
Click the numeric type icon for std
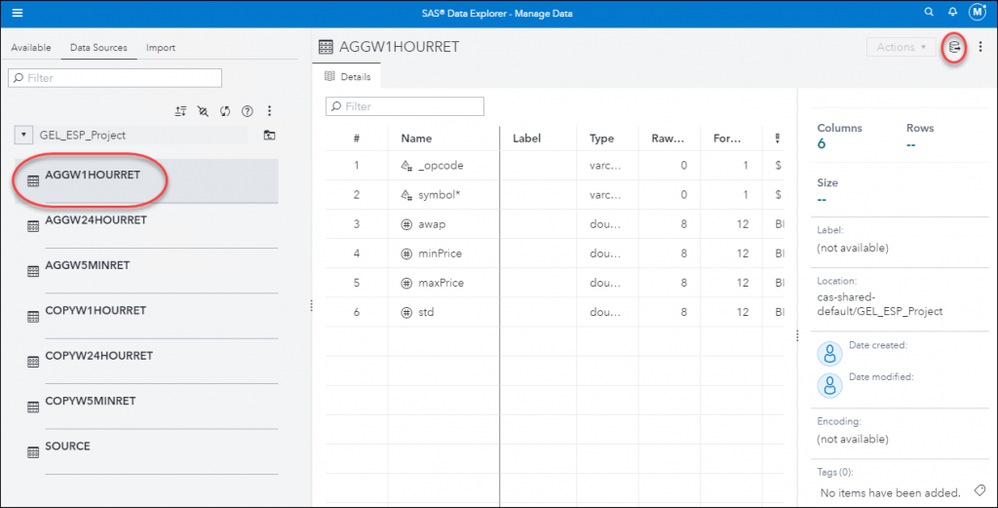tap(406, 312)
